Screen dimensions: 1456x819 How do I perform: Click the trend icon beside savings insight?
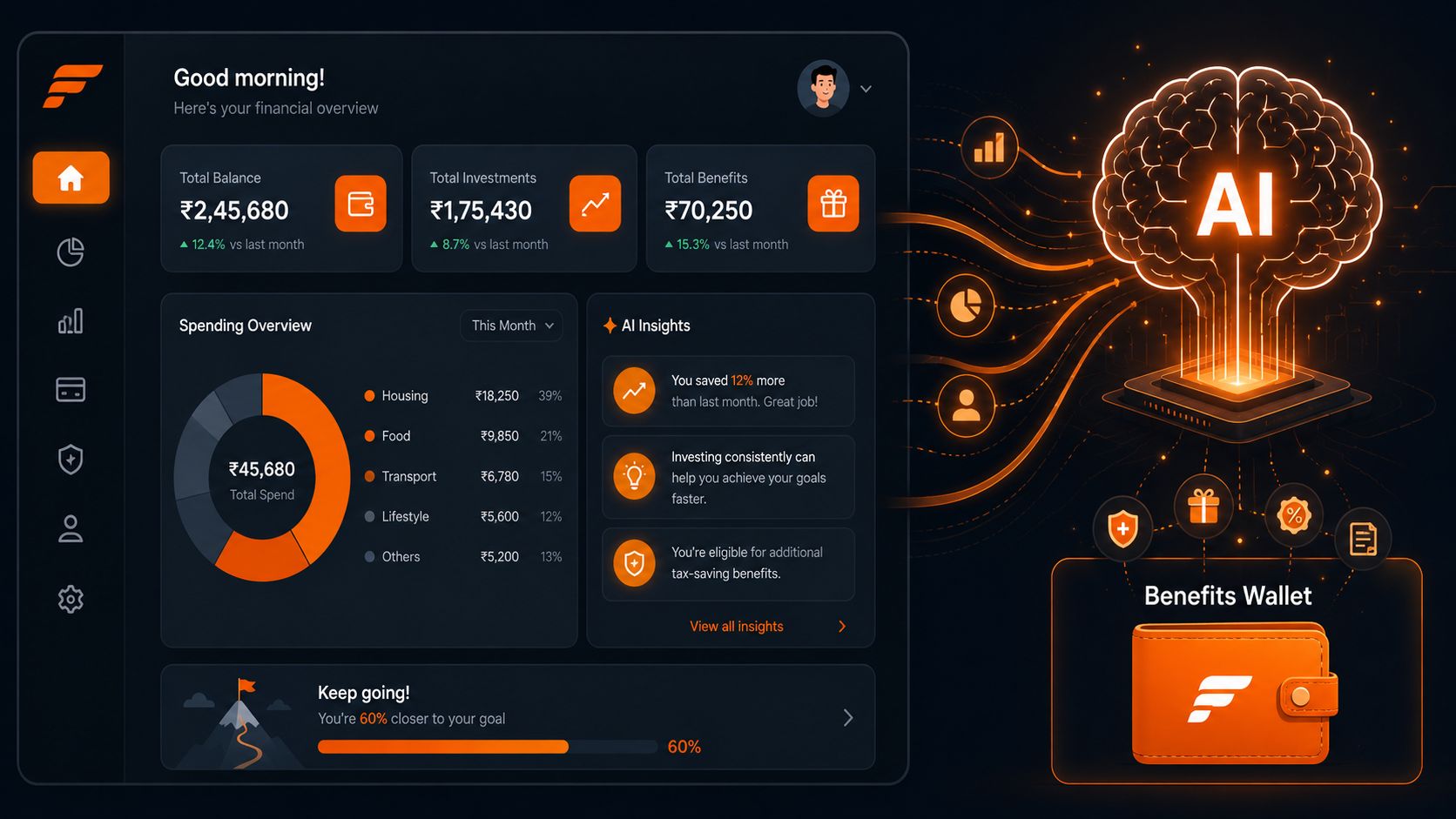click(x=634, y=391)
